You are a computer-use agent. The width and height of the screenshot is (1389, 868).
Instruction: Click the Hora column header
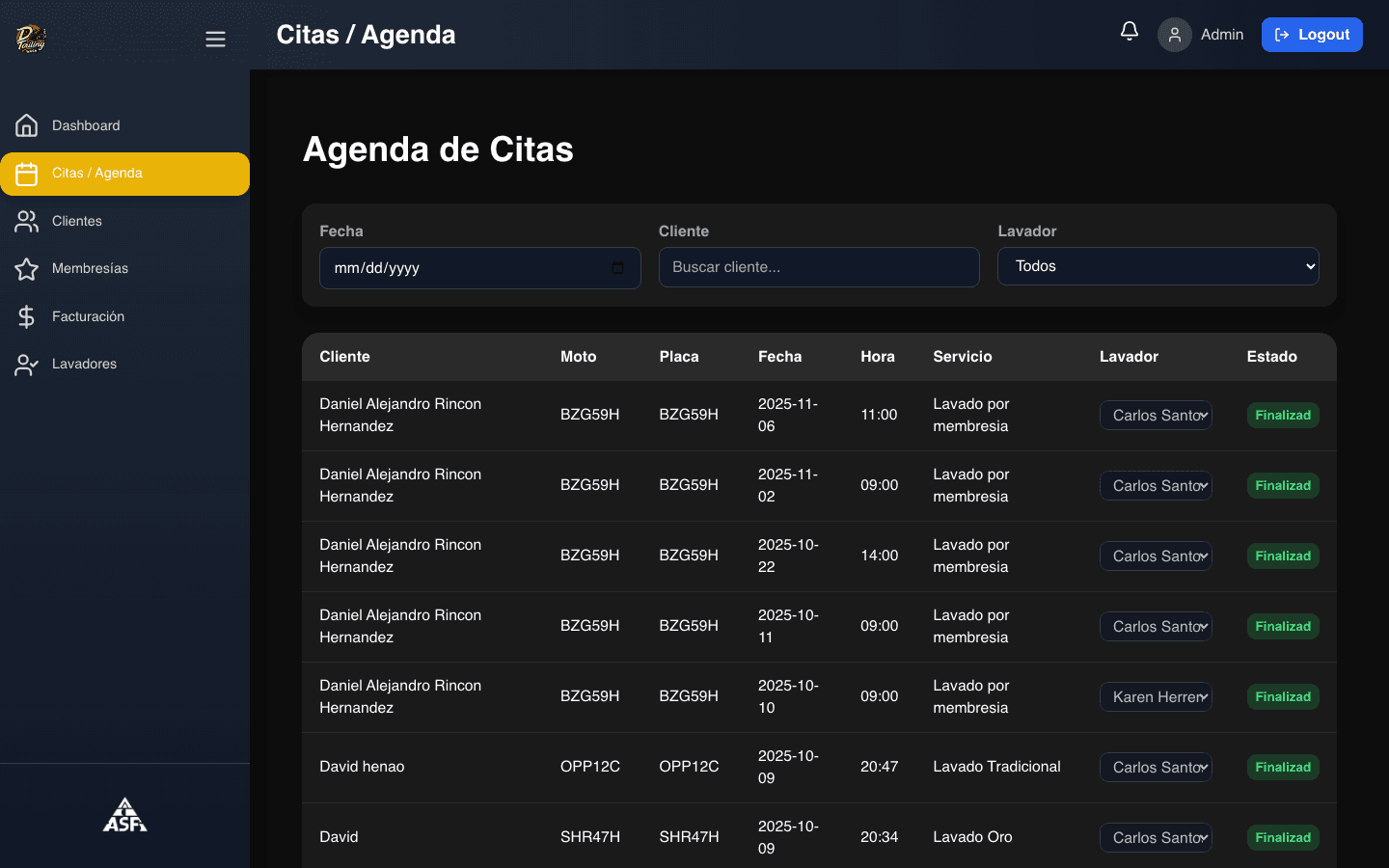point(878,357)
